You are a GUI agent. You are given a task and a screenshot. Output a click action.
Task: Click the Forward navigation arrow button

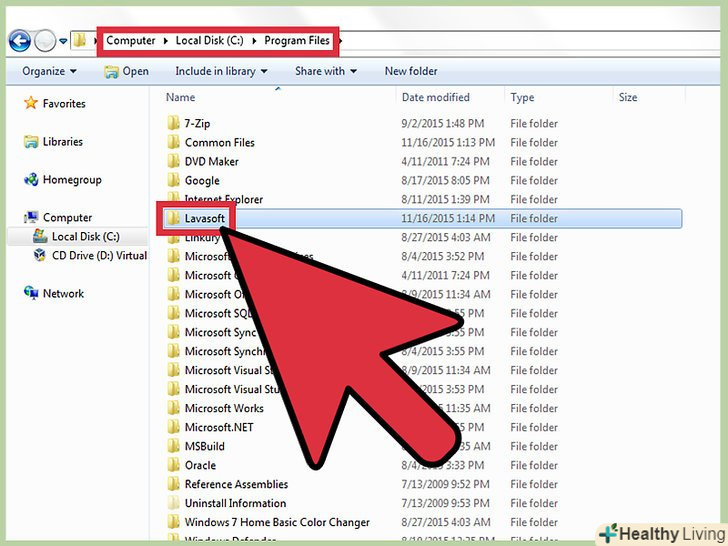pos(45,41)
